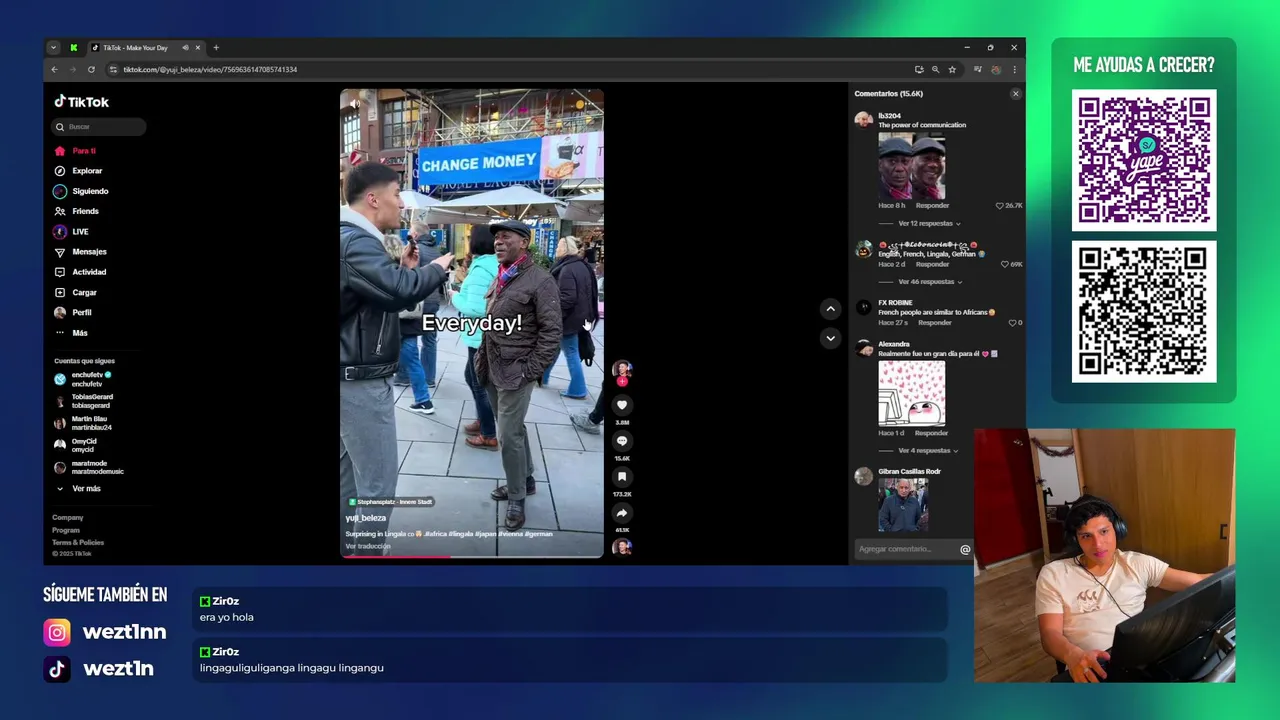Click the TikTok logo

[x=81, y=101]
